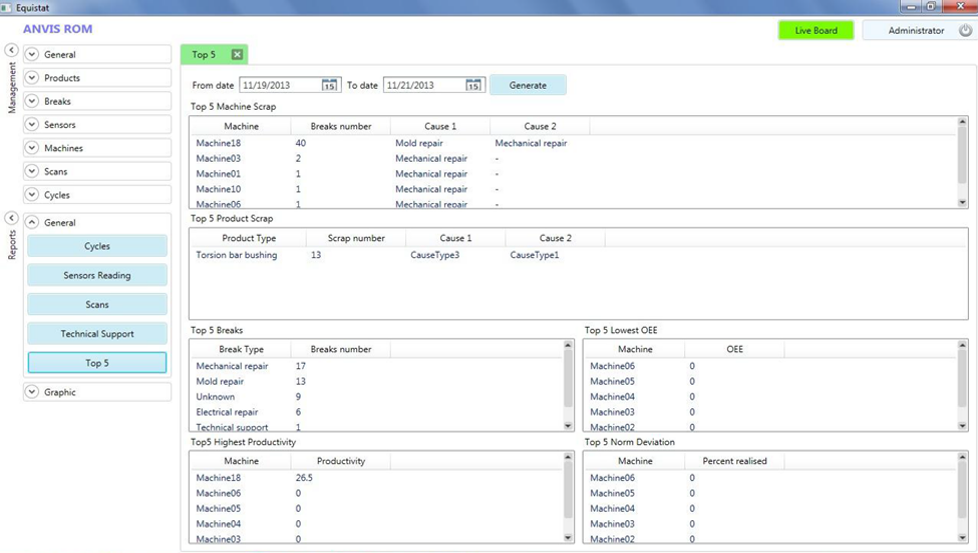Screen dimensions: 978x553
Task: Select the Electrical repair break row
Action: point(377,412)
